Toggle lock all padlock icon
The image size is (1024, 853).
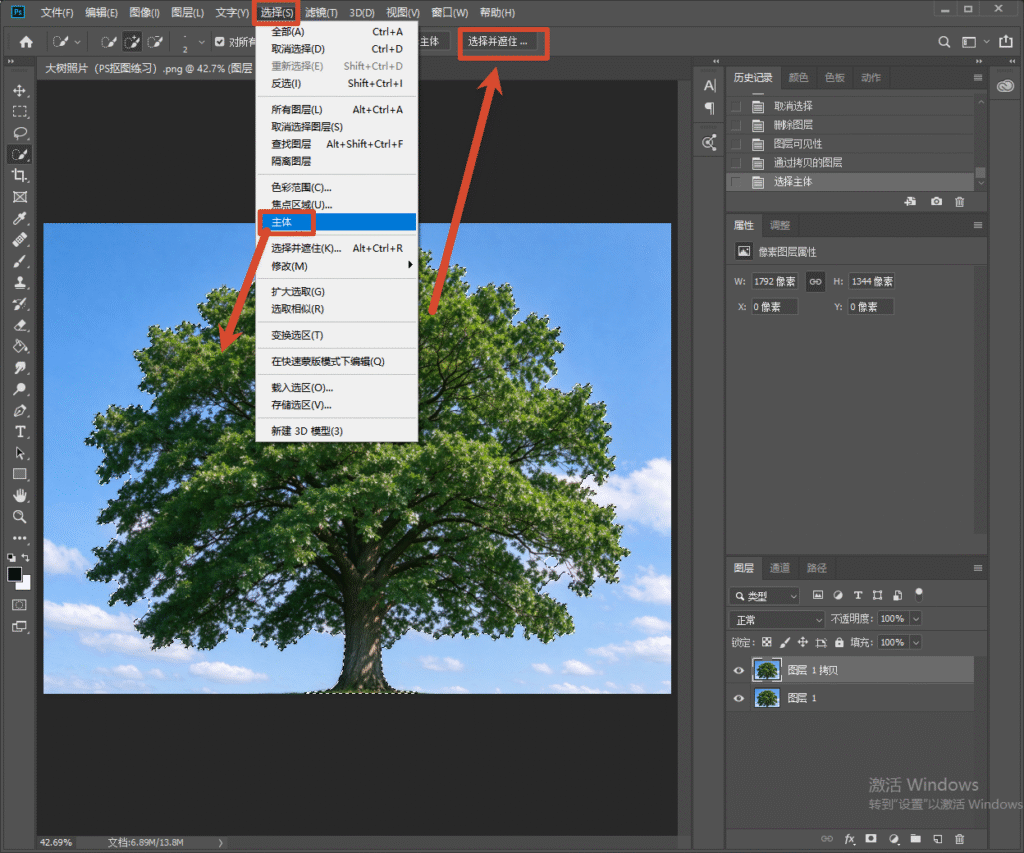tap(839, 642)
